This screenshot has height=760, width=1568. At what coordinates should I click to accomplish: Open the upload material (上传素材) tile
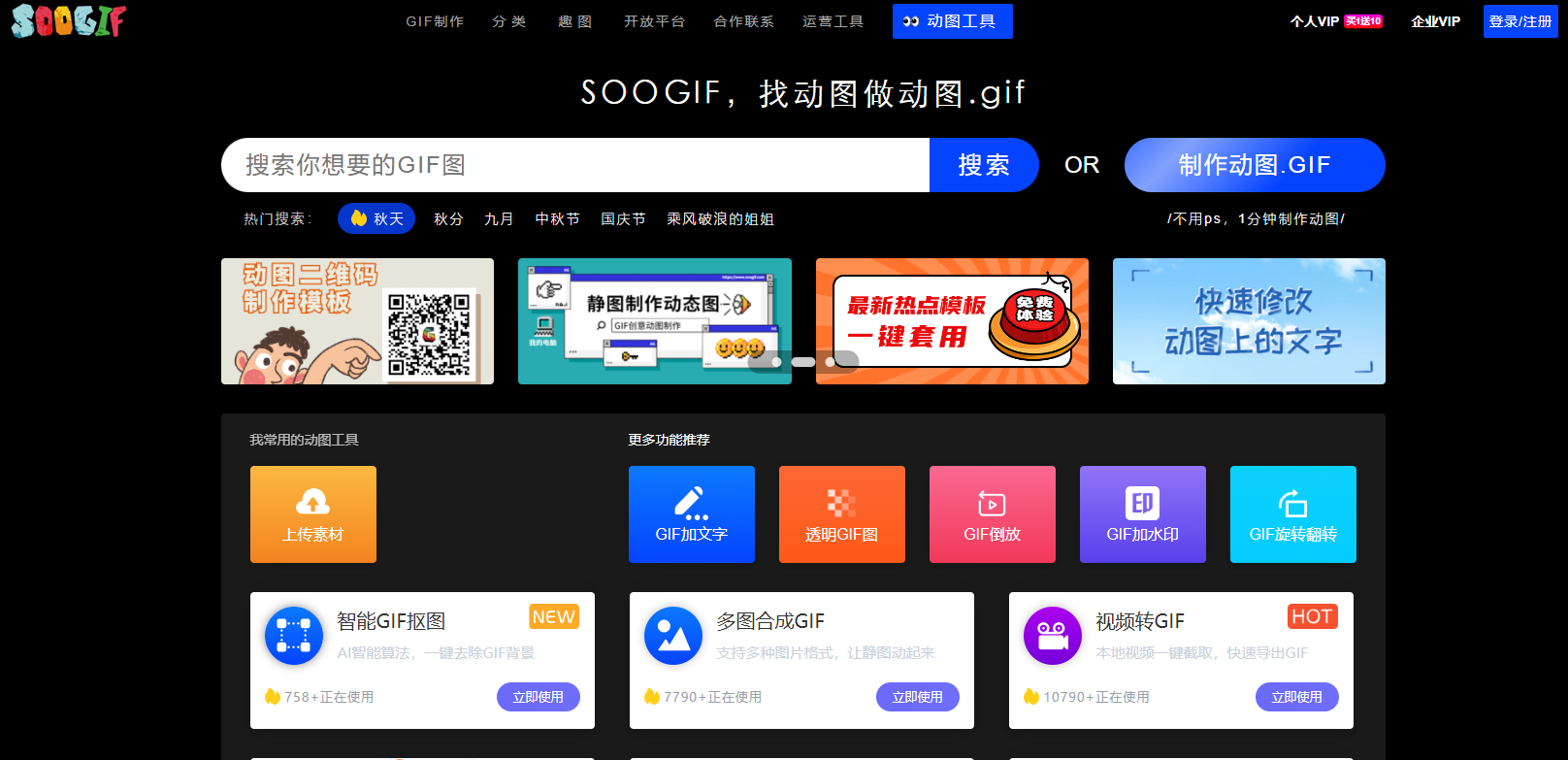312,514
